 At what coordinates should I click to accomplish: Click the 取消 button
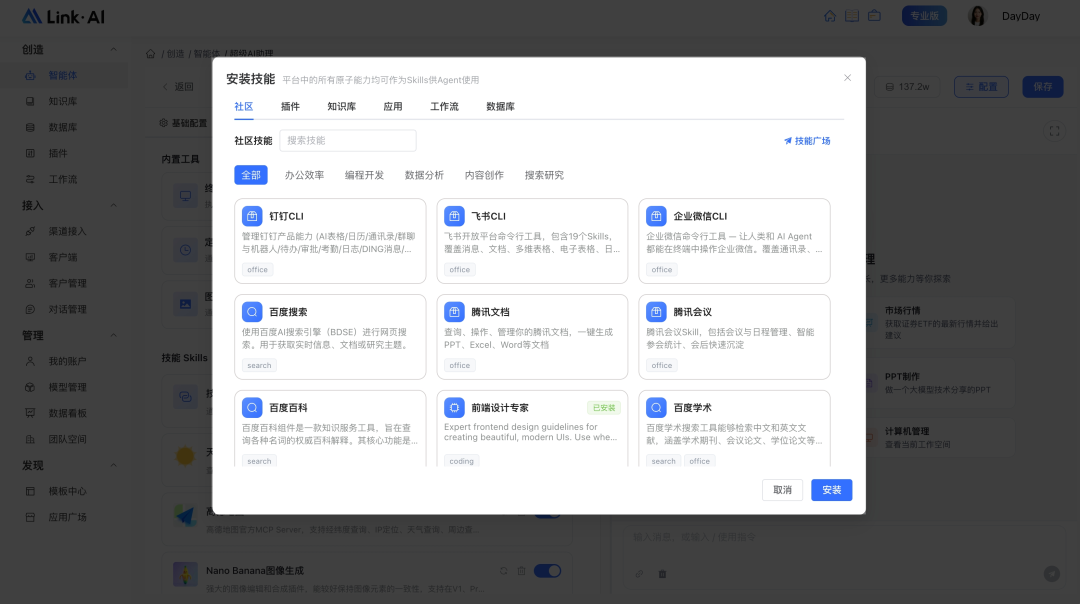782,490
